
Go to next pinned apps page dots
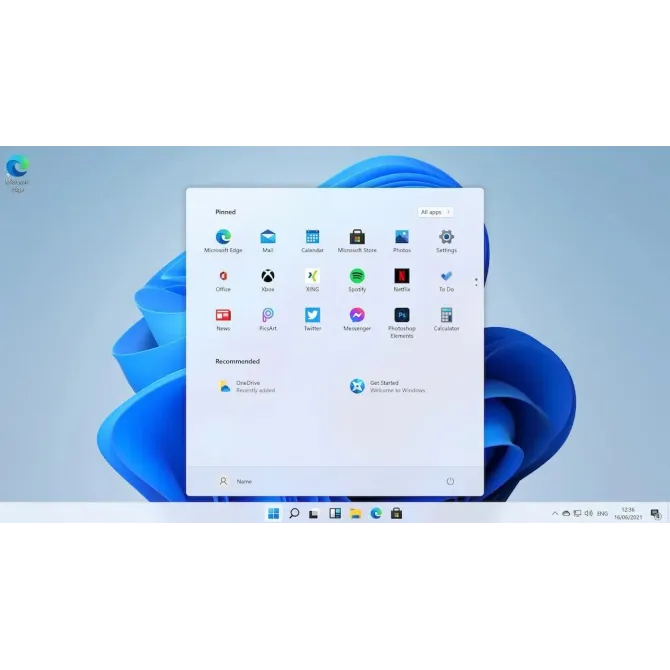pos(476,282)
